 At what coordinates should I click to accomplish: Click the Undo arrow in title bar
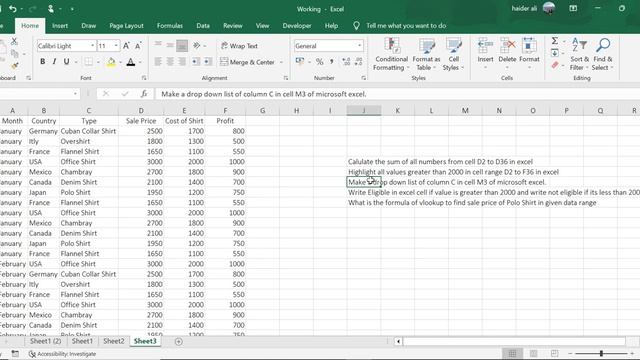[13, 9]
